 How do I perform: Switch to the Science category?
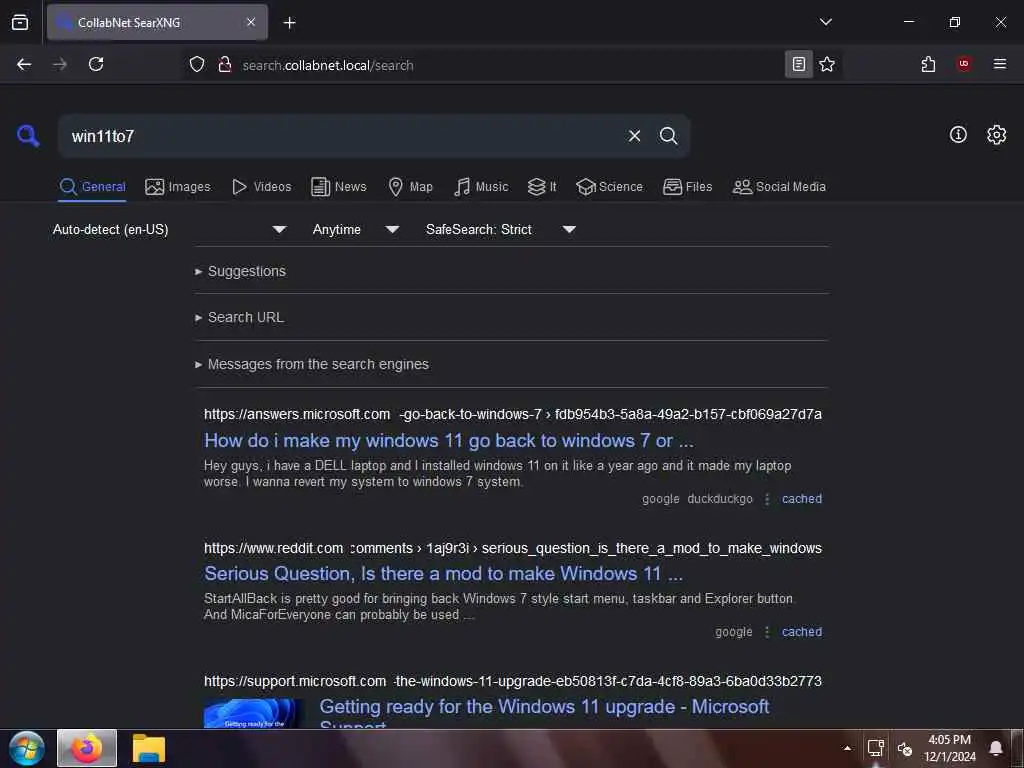click(609, 187)
